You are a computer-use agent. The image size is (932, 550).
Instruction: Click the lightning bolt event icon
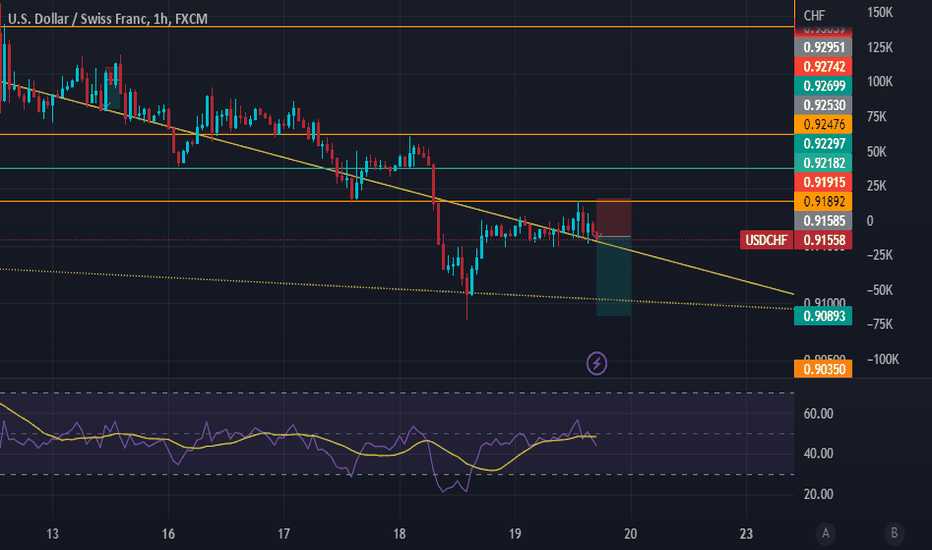(597, 363)
